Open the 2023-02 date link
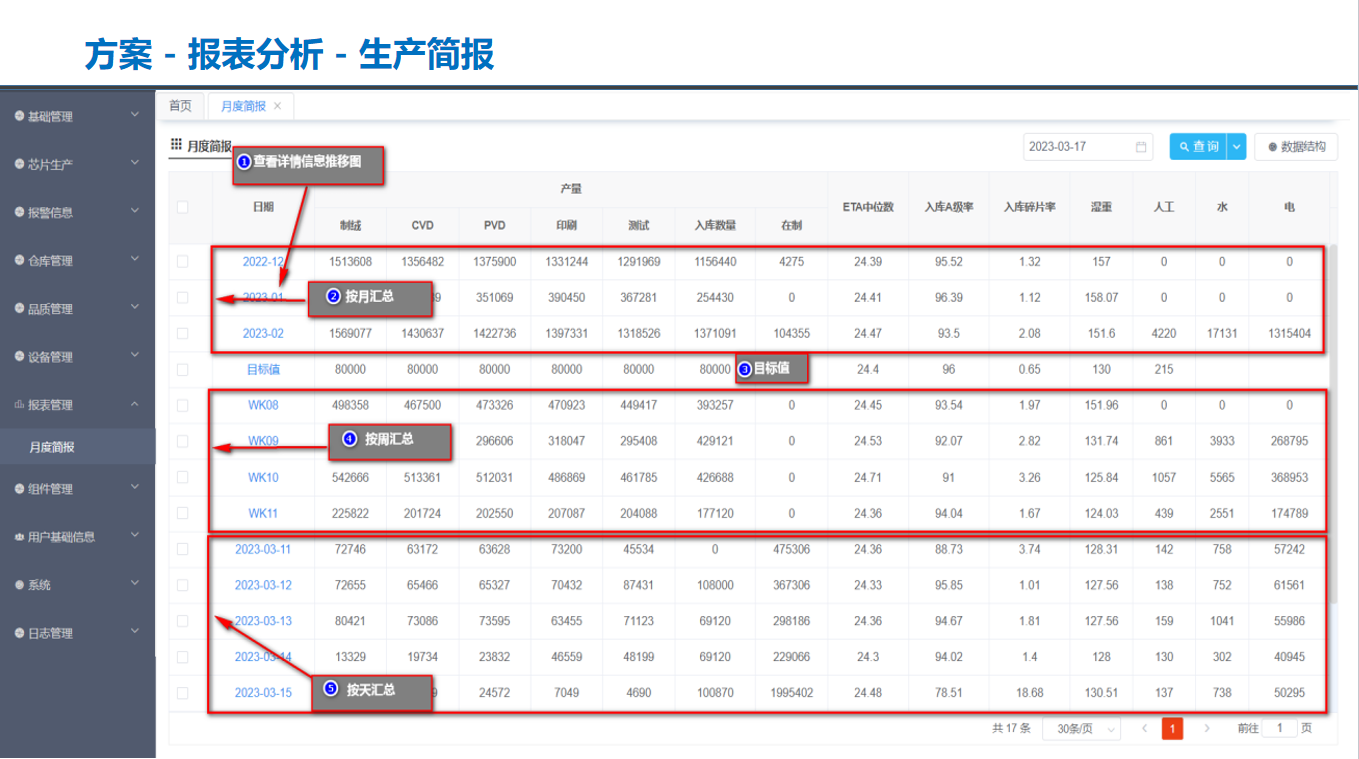1359x759 pixels. [x=263, y=334]
